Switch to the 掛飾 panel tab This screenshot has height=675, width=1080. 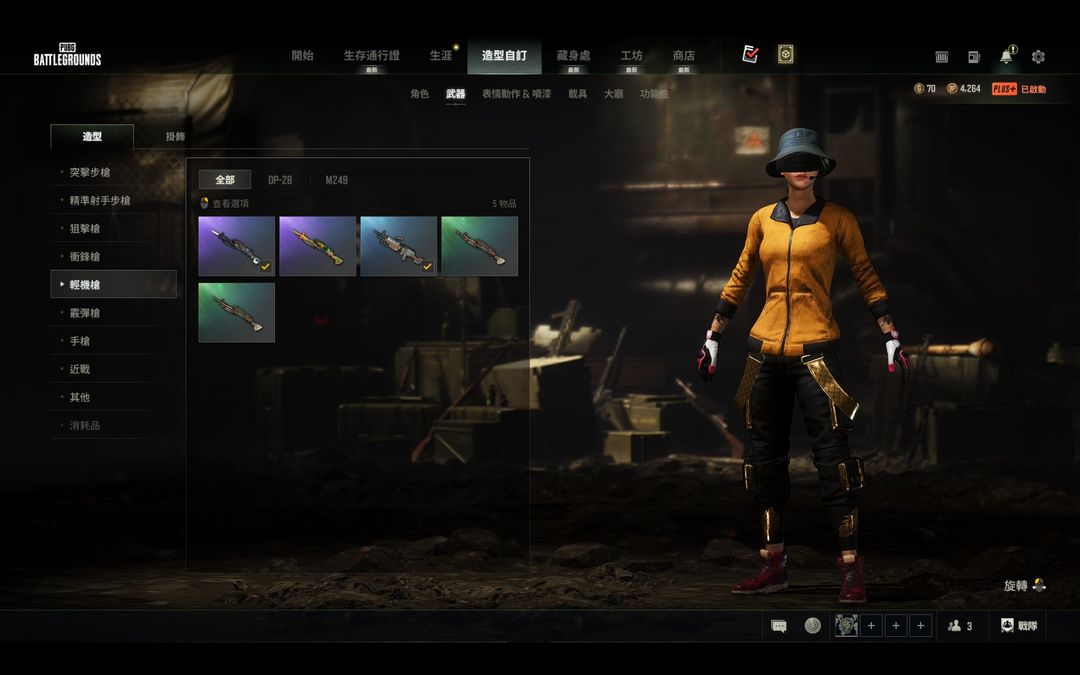[x=176, y=136]
